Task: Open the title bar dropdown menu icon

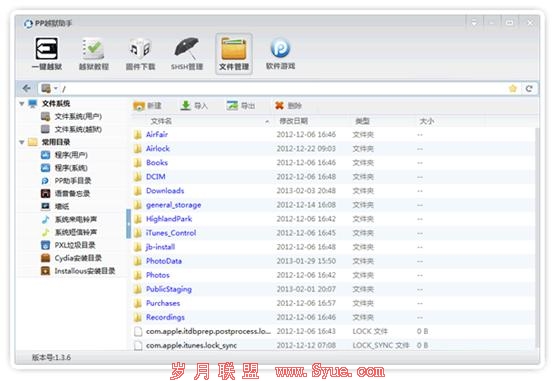Action: (x=474, y=23)
